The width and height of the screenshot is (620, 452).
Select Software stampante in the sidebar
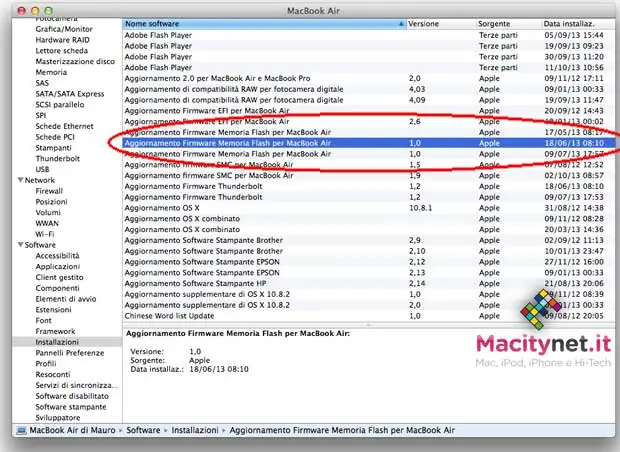click(x=71, y=407)
